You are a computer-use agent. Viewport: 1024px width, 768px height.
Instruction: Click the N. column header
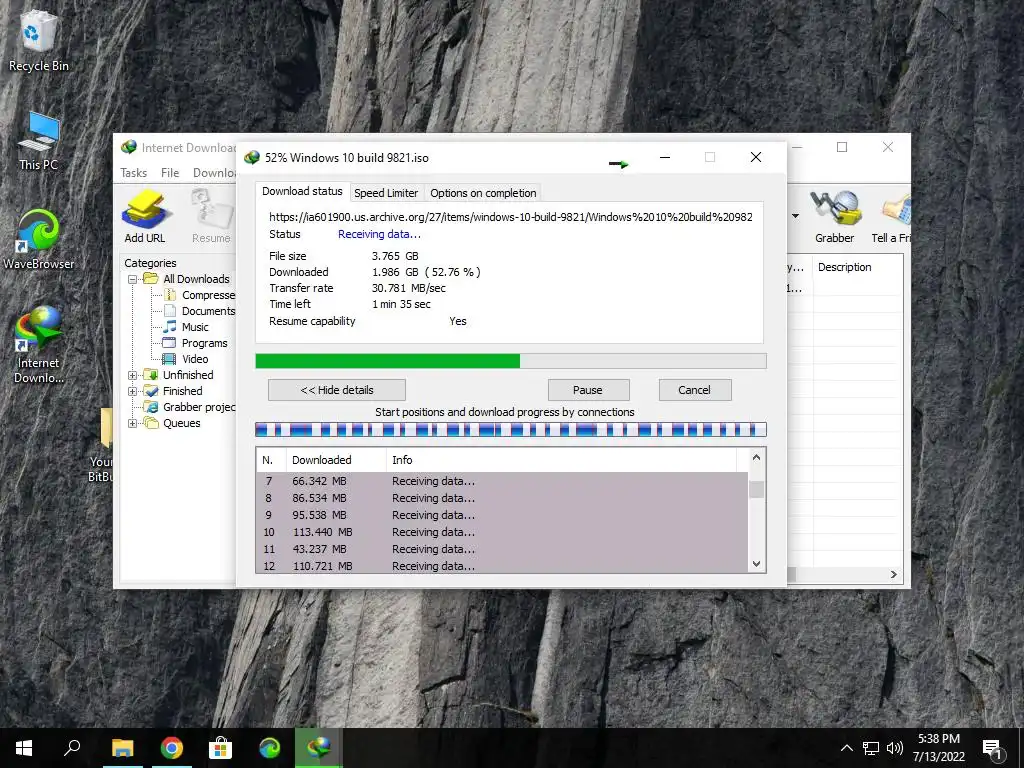click(x=272, y=460)
